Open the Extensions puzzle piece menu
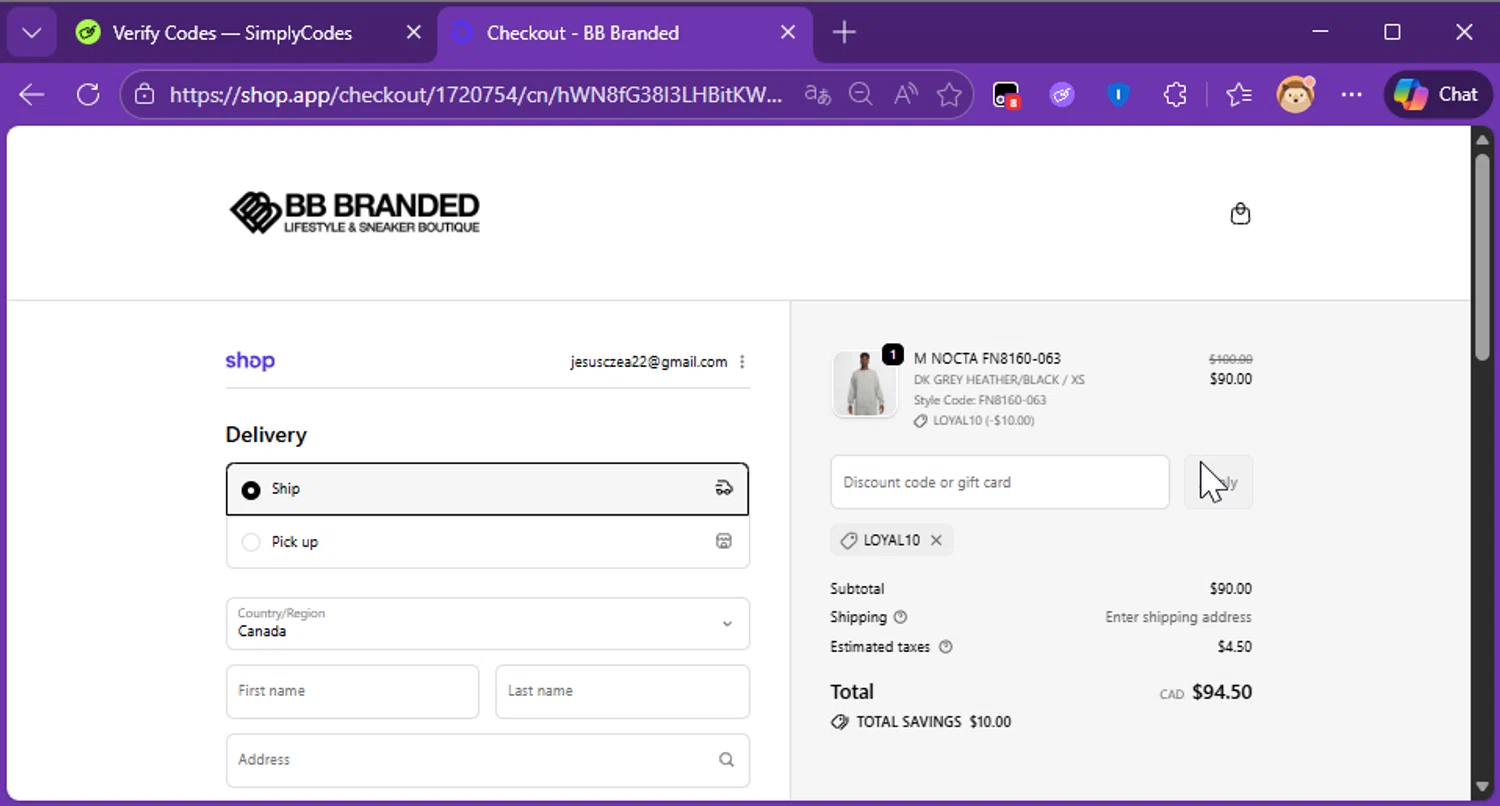The width and height of the screenshot is (1500, 806). tap(1175, 95)
